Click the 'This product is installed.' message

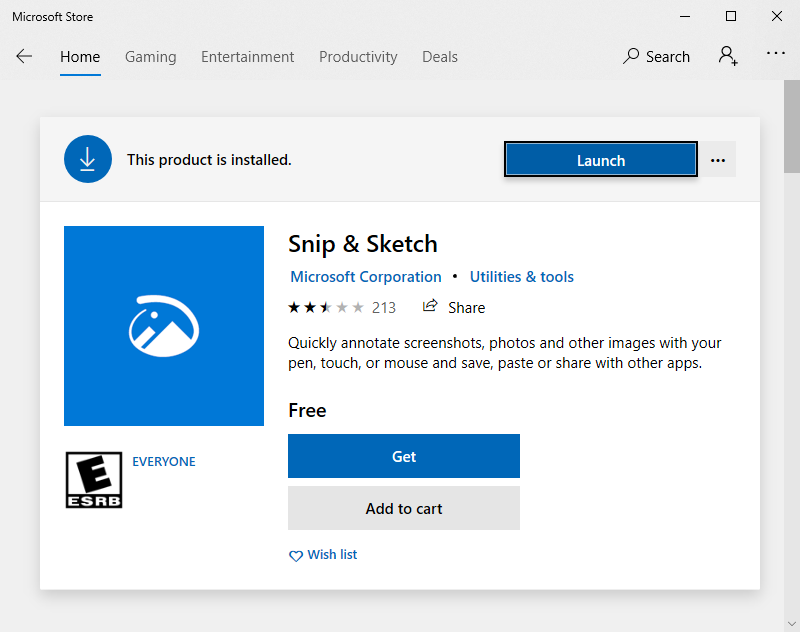coord(209,160)
